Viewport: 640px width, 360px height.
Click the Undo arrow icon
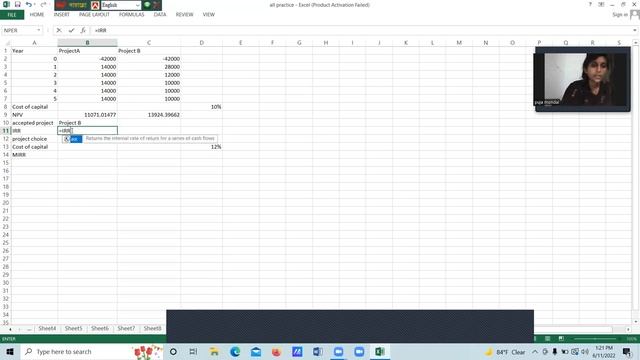[x=29, y=4]
